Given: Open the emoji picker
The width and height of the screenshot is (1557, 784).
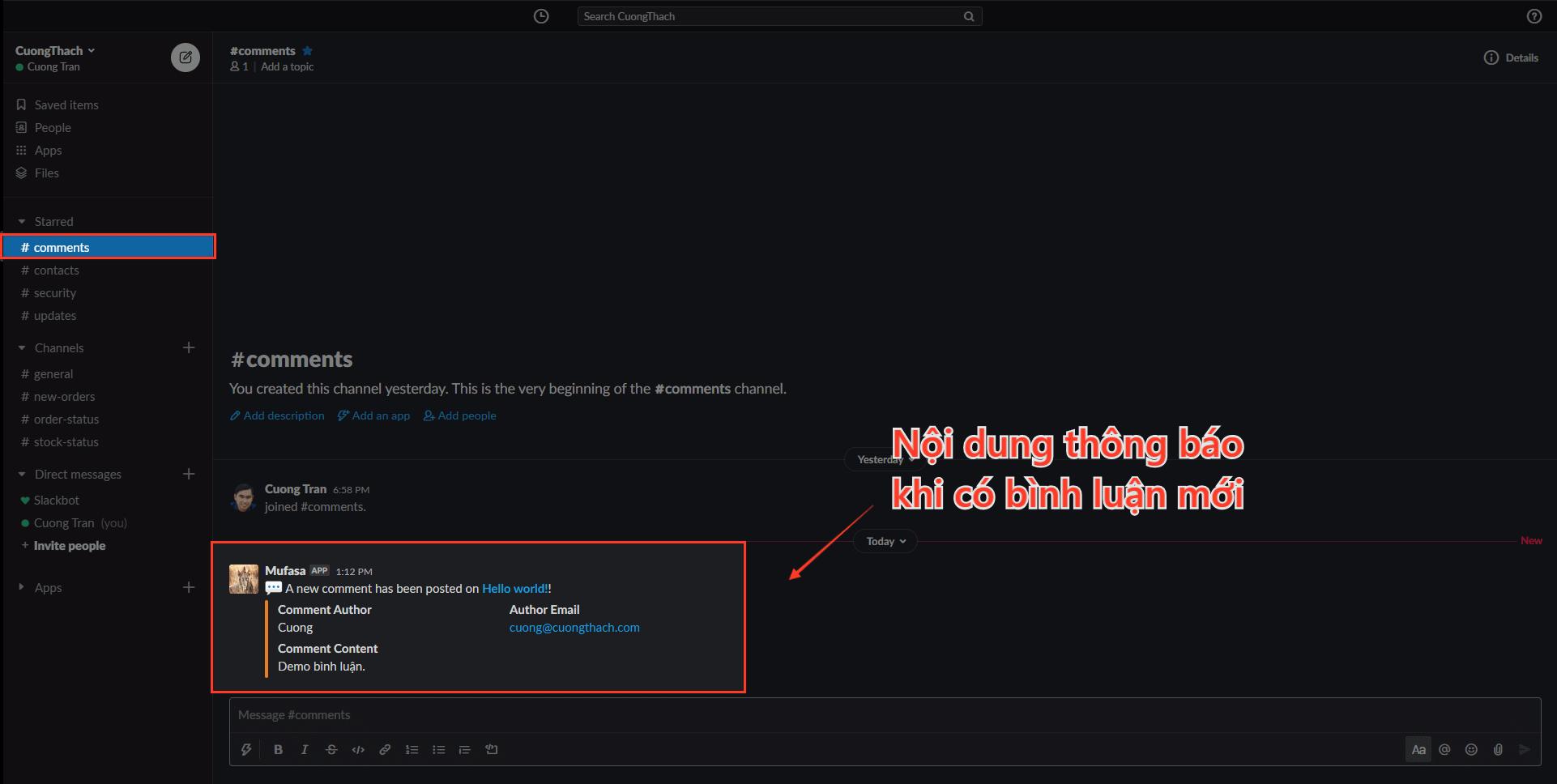Looking at the screenshot, I should coord(1471,749).
